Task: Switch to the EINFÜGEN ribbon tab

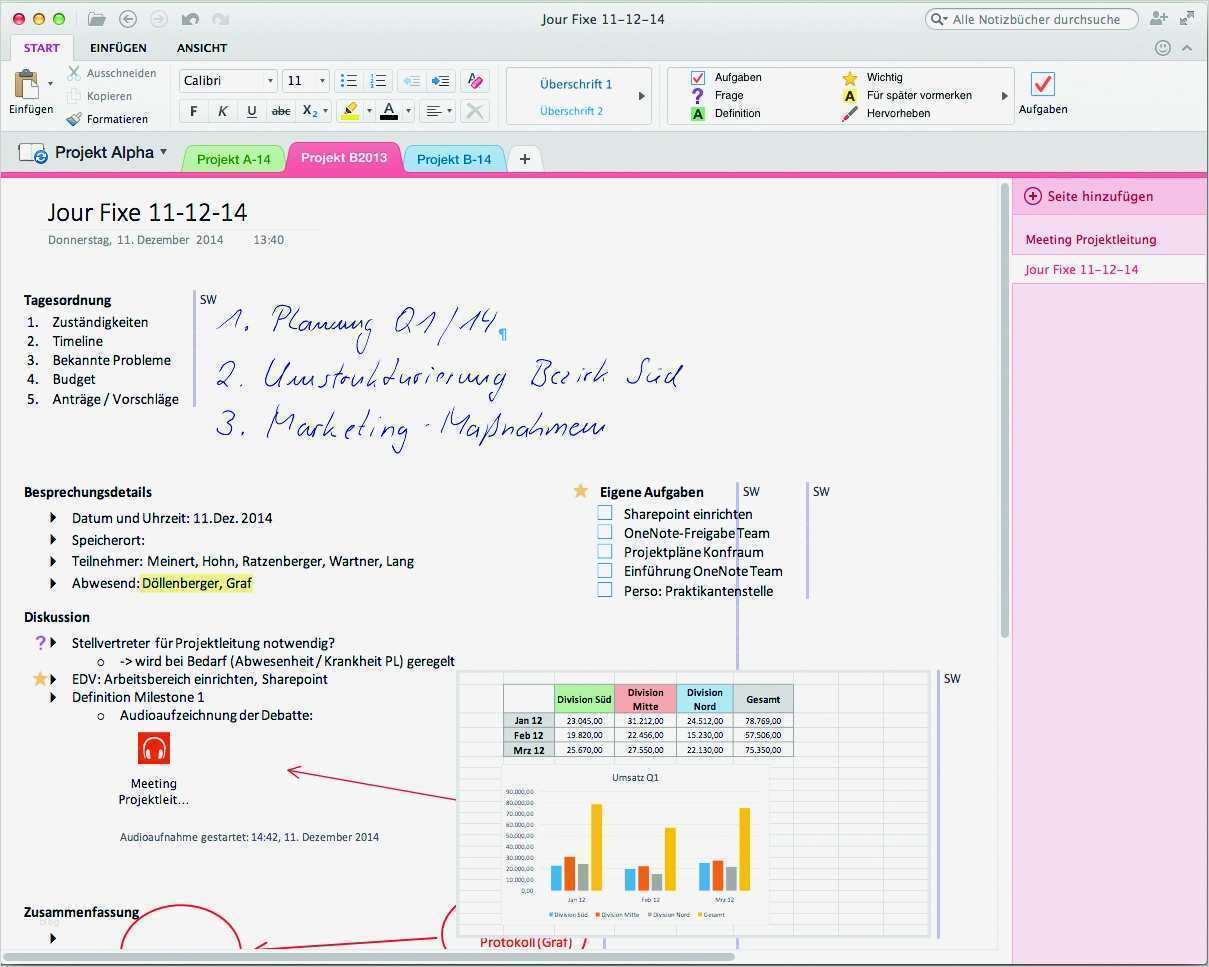Action: [x=118, y=47]
